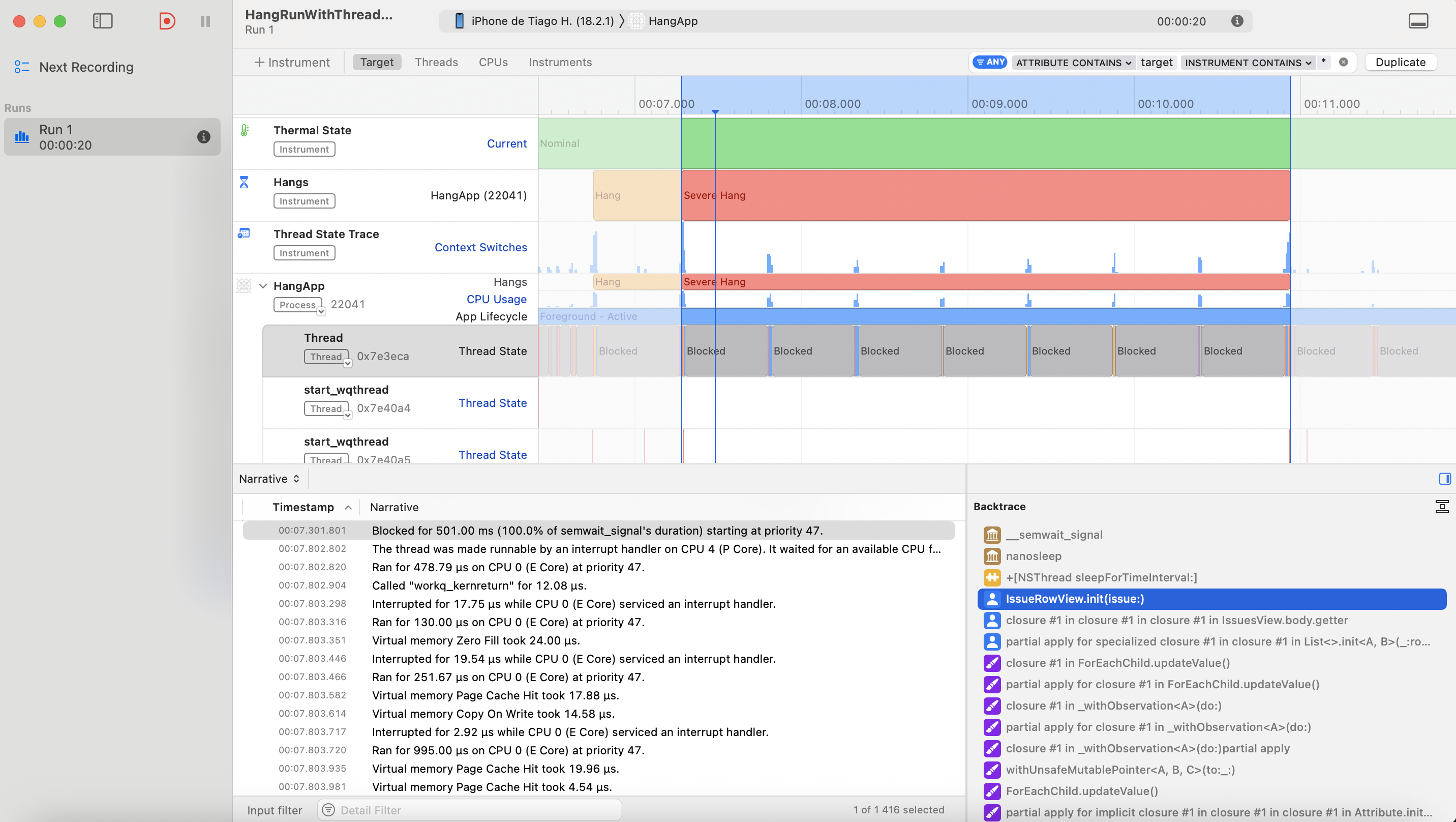1456x822 pixels.
Task: Open the ATTRIBUTE CONTAINS dropdown
Action: pos(1073,62)
